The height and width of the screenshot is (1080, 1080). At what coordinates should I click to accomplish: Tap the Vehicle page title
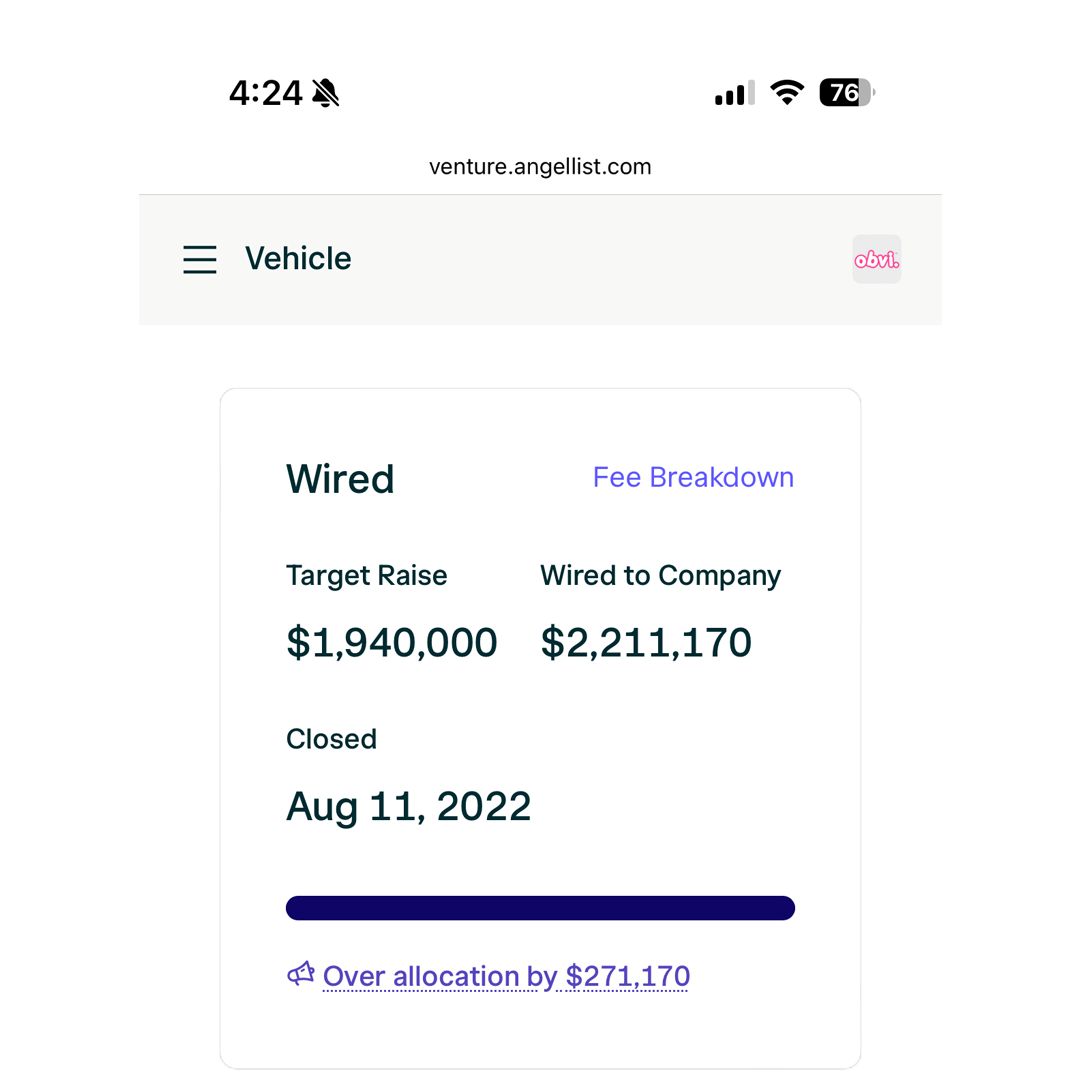(298, 259)
